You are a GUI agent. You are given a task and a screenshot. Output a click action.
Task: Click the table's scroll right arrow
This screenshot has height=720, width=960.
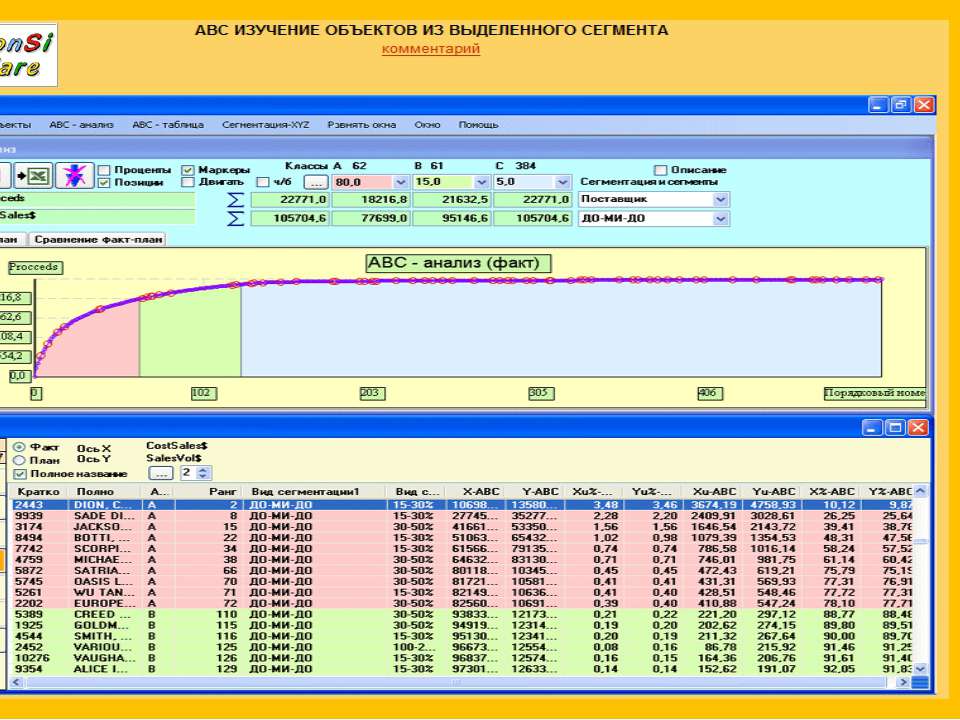click(902, 682)
